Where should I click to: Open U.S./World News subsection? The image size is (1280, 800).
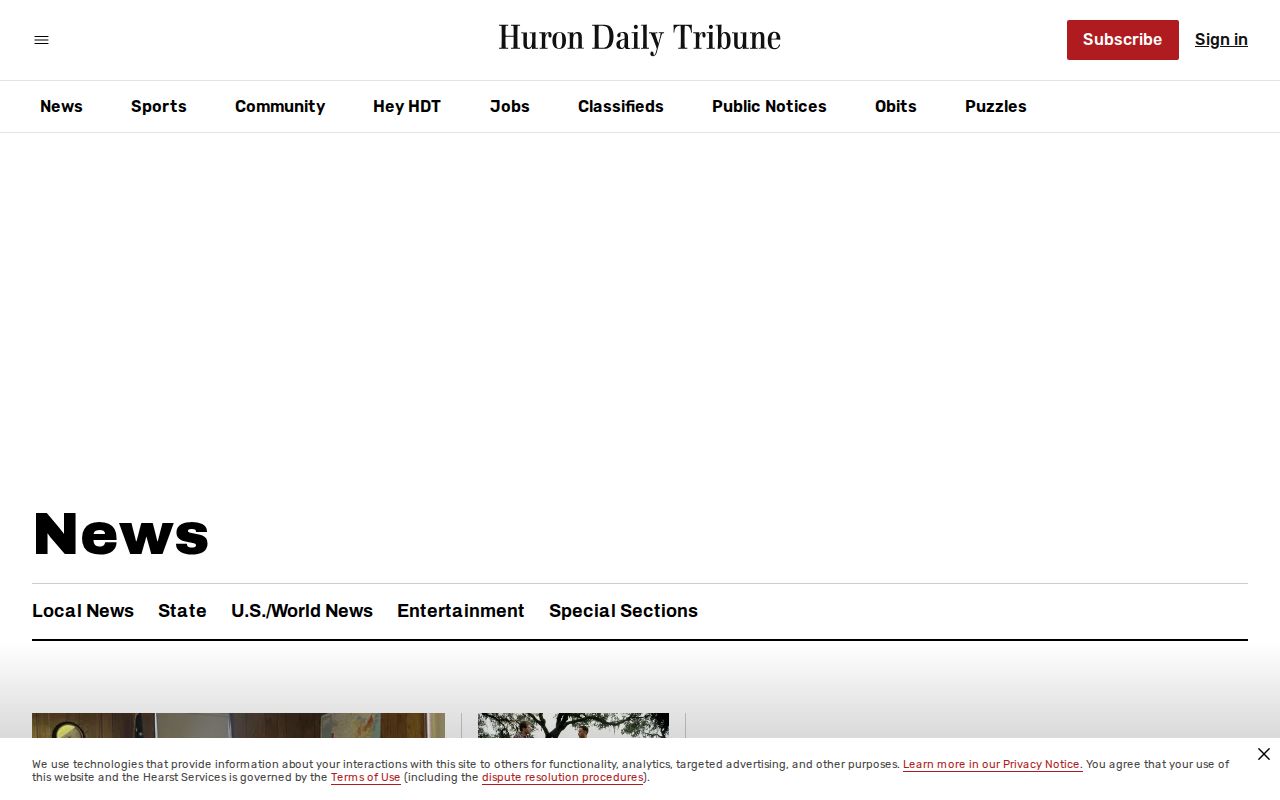point(302,611)
